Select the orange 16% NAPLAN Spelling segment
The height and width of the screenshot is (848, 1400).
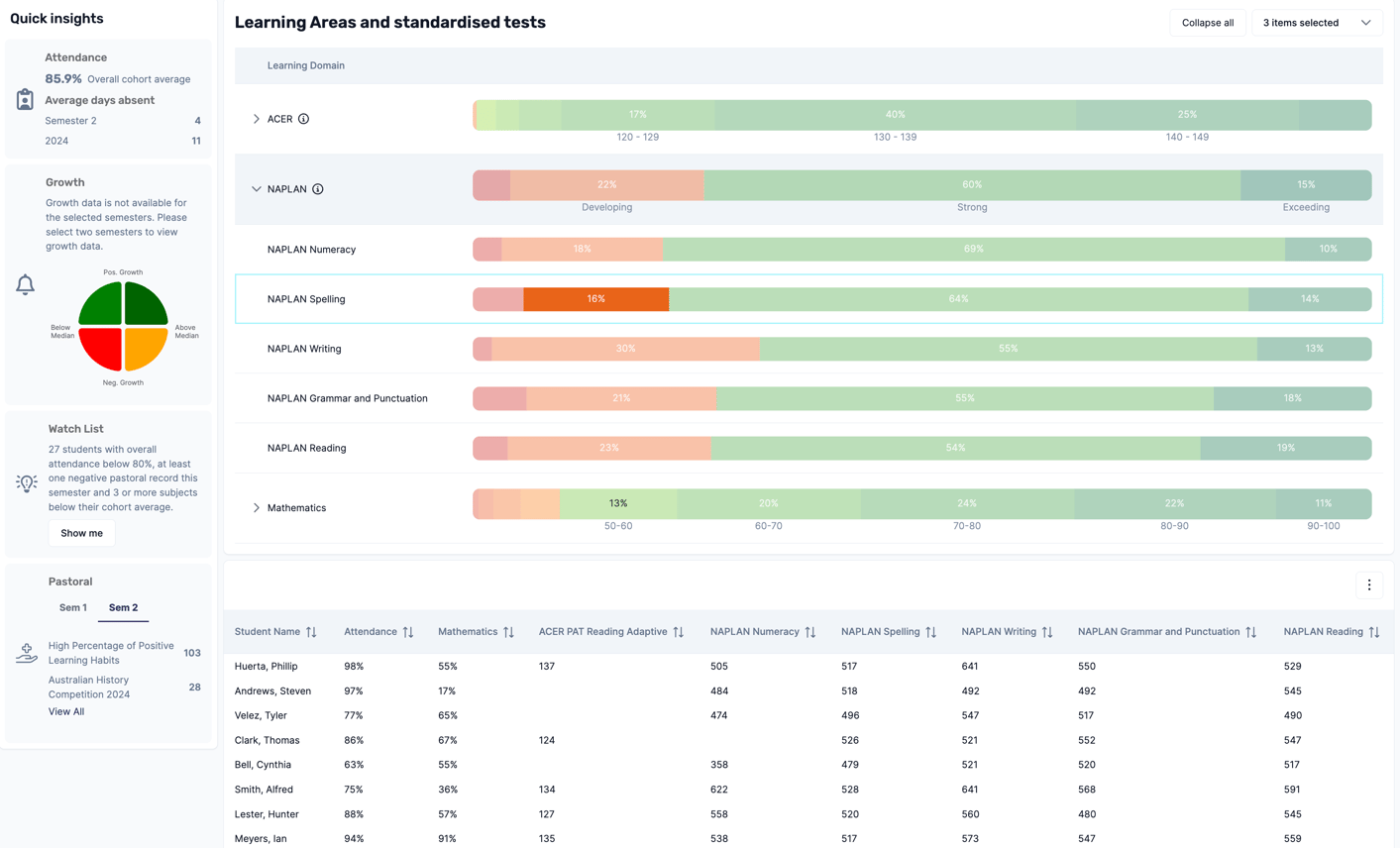(595, 299)
